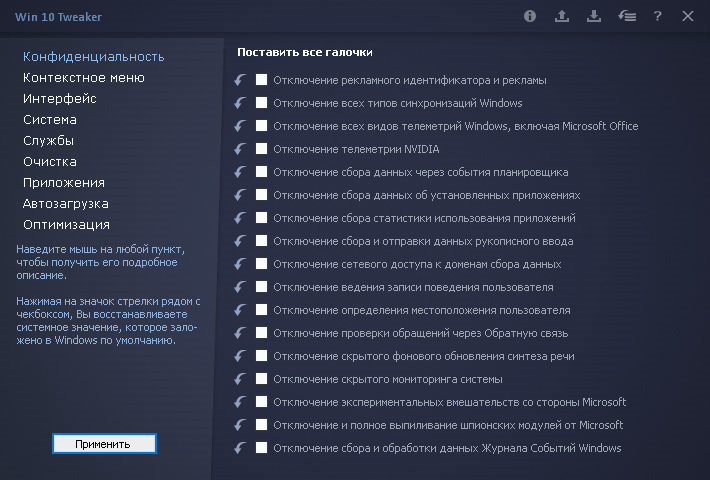Enable checkbox for disabling handwriting data collection
Image resolution: width=710 pixels, height=480 pixels.
[x=261, y=240]
